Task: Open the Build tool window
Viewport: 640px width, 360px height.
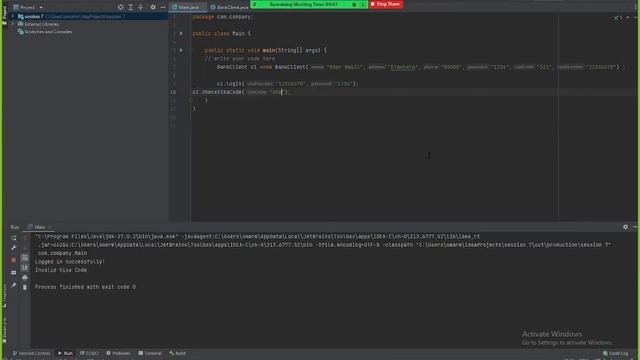Action: click(x=178, y=353)
